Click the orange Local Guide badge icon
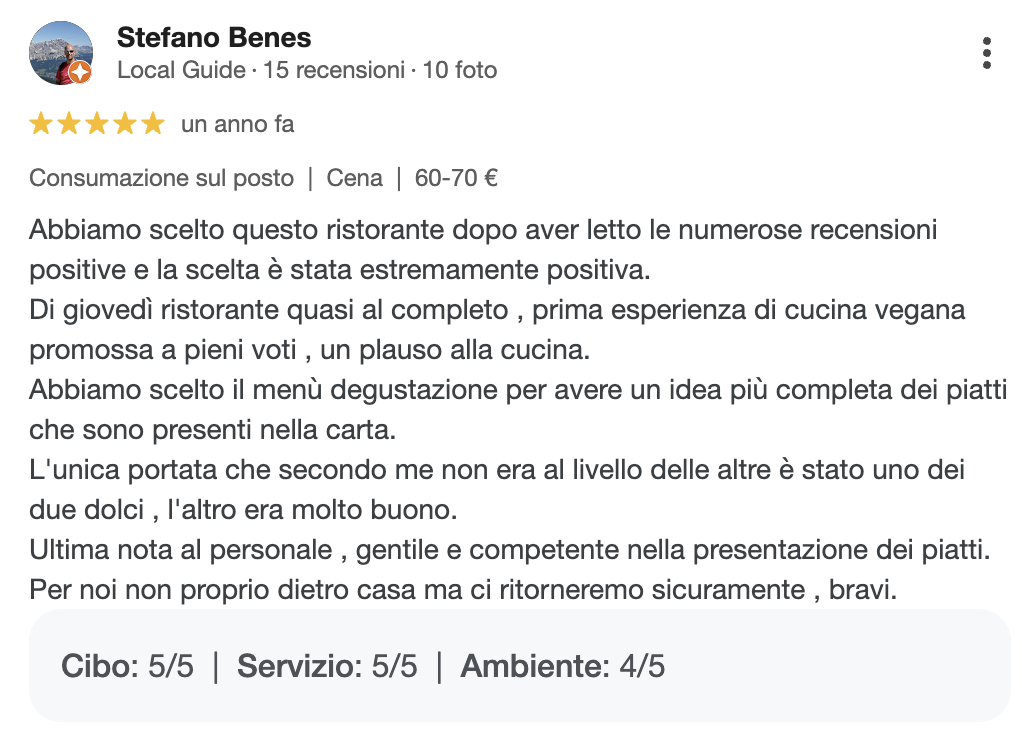1022x732 pixels. click(x=81, y=72)
